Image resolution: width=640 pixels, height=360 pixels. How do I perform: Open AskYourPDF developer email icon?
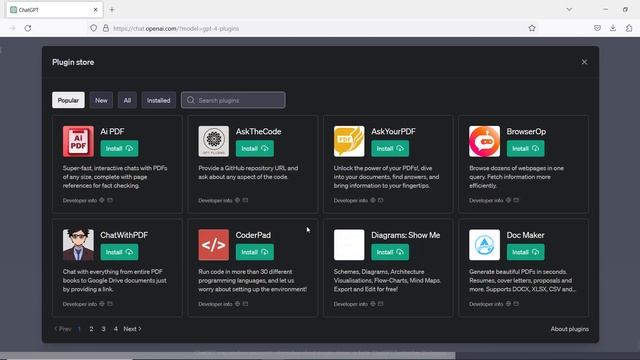380,200
